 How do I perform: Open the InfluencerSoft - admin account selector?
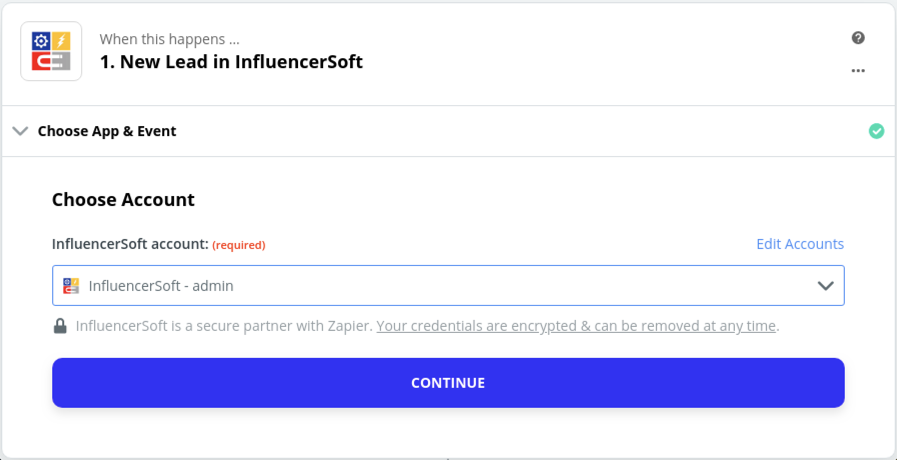tap(448, 285)
